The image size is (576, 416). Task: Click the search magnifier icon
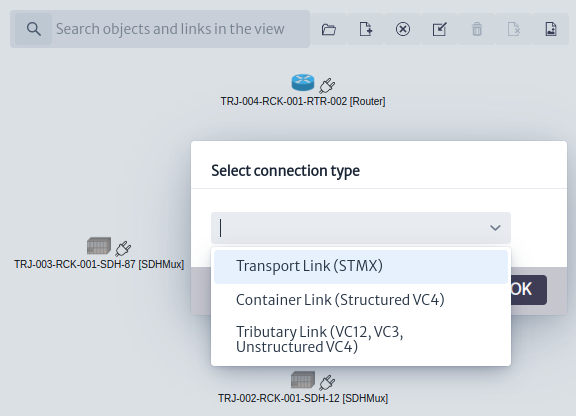33,29
